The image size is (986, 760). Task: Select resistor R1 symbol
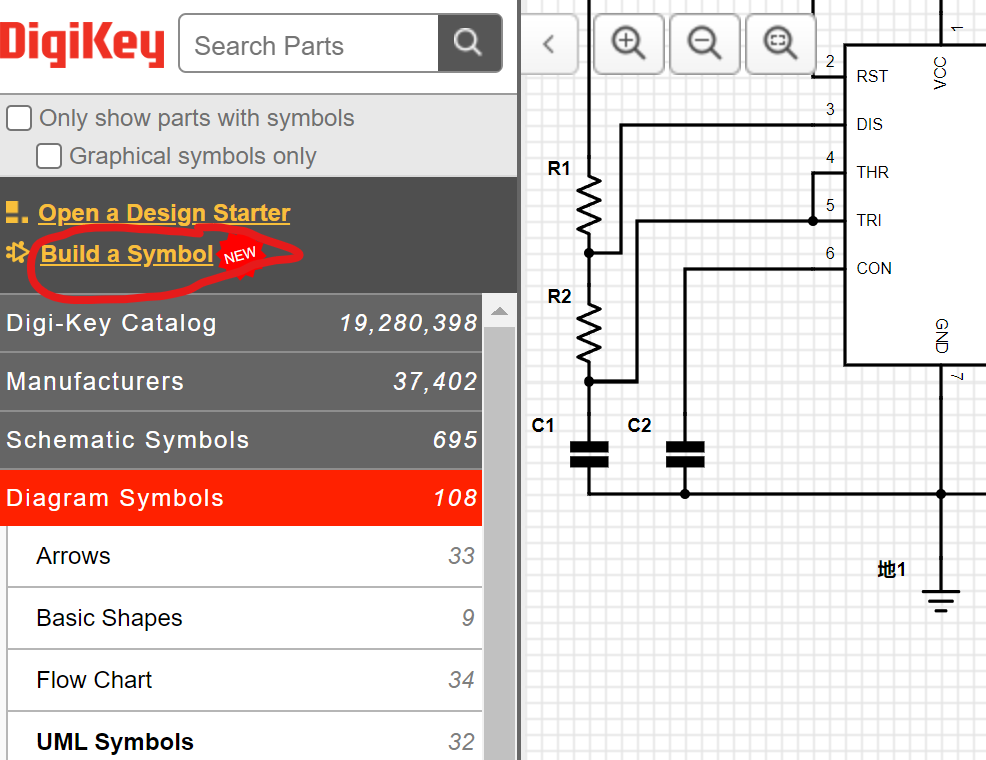(x=589, y=205)
